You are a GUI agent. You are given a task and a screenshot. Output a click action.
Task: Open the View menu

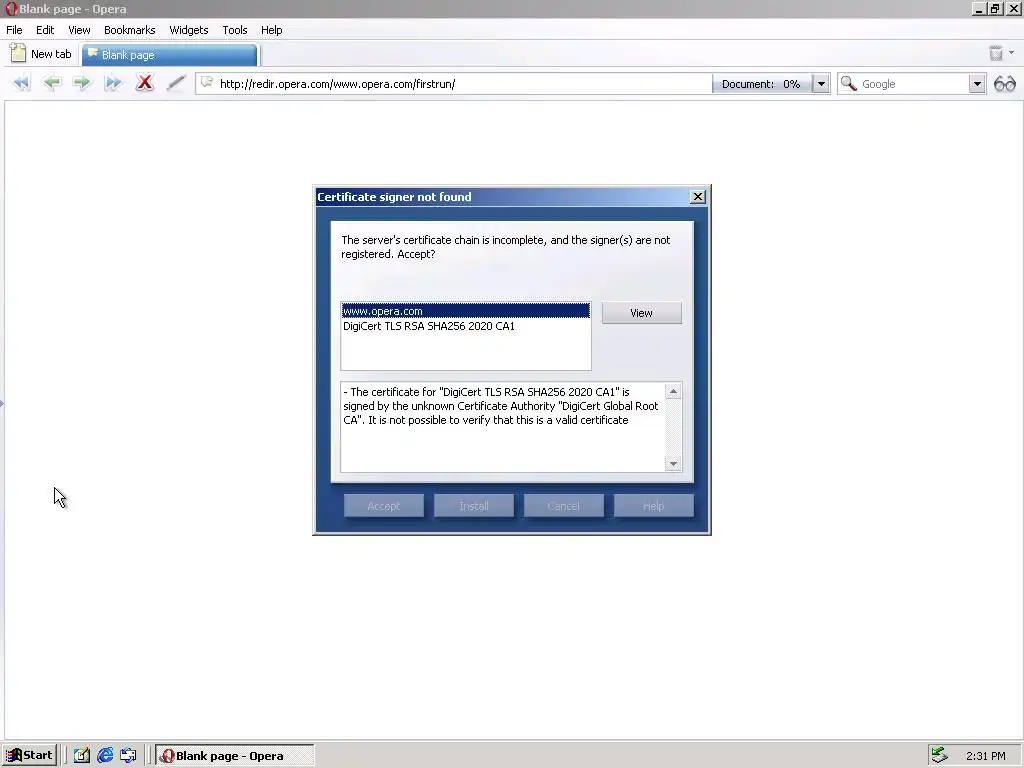pyautogui.click(x=79, y=30)
